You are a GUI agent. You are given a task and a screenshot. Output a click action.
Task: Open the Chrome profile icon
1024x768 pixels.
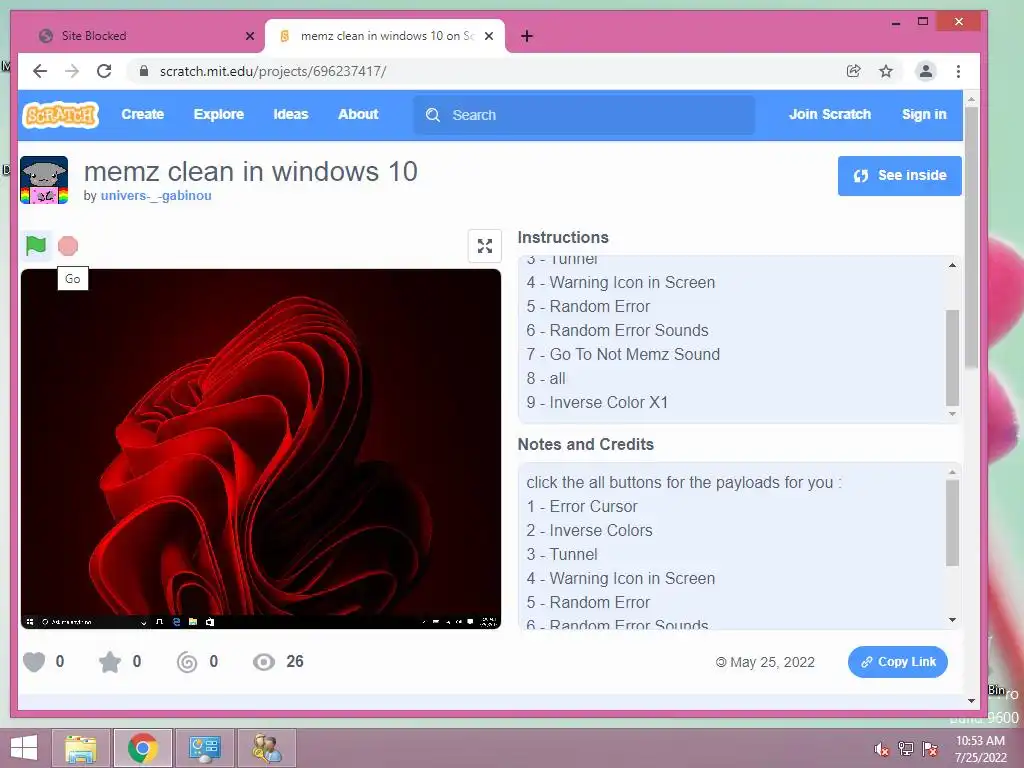[x=925, y=71]
